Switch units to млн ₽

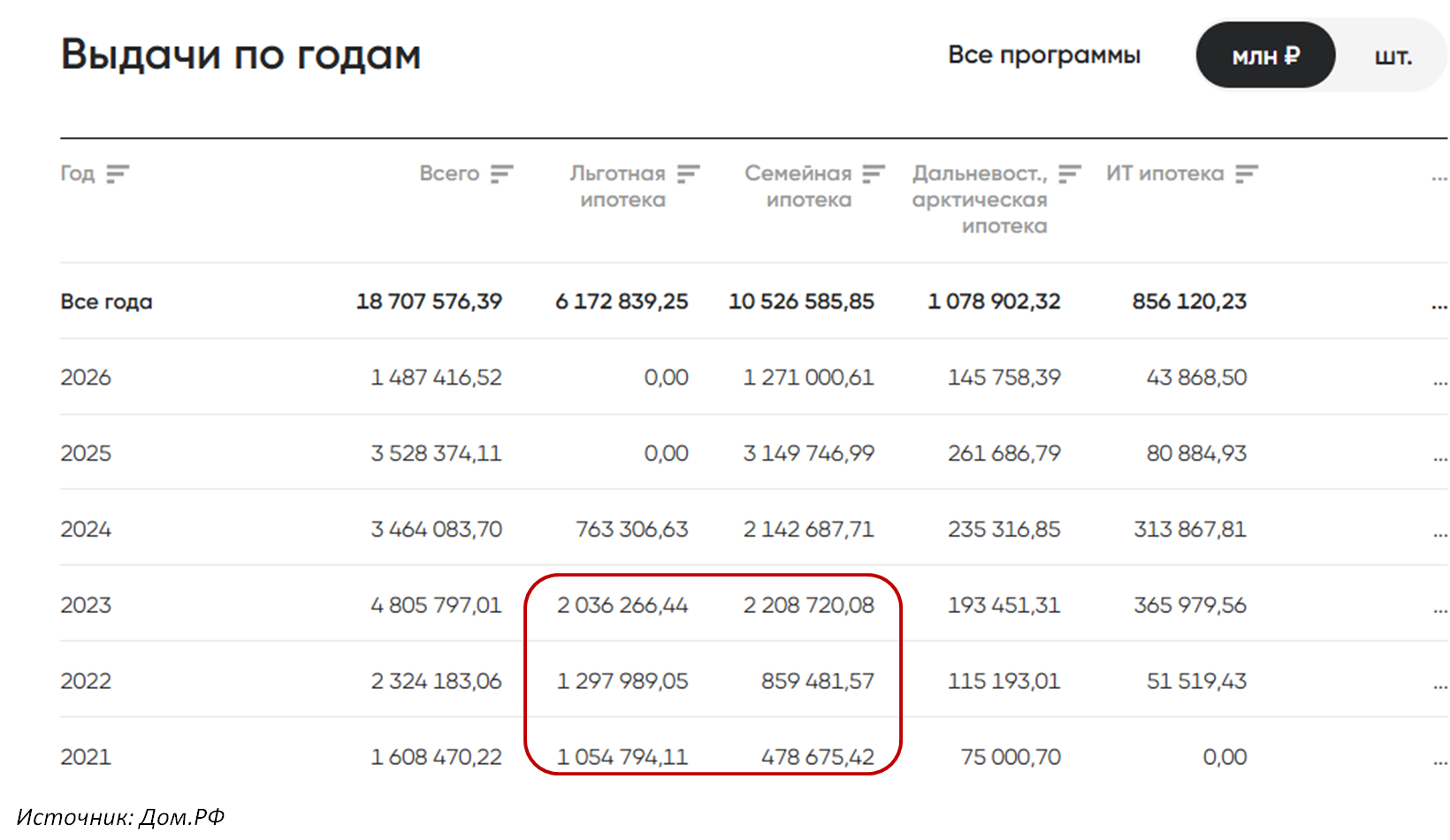(1265, 55)
